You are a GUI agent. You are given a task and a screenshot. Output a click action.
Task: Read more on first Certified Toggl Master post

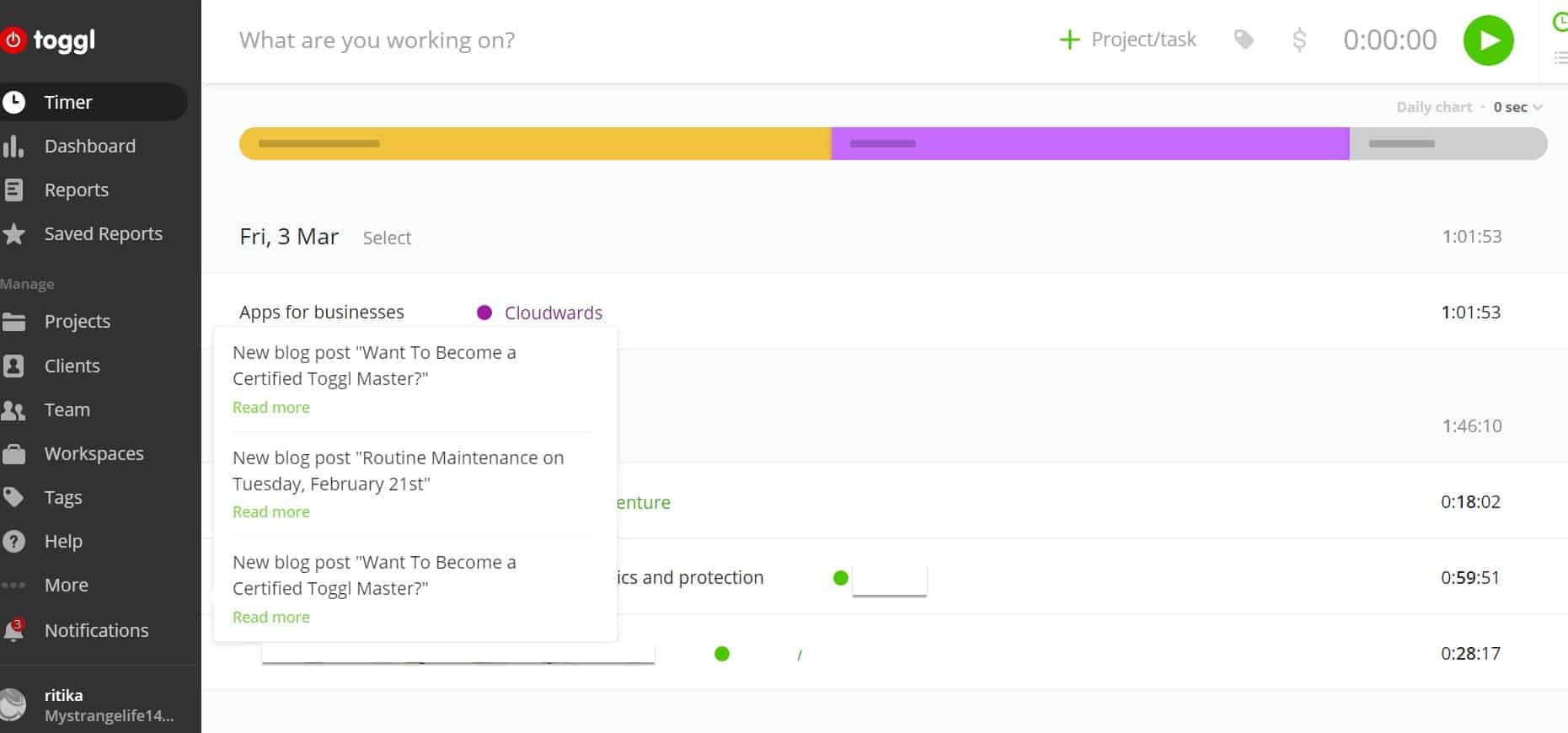pos(271,407)
